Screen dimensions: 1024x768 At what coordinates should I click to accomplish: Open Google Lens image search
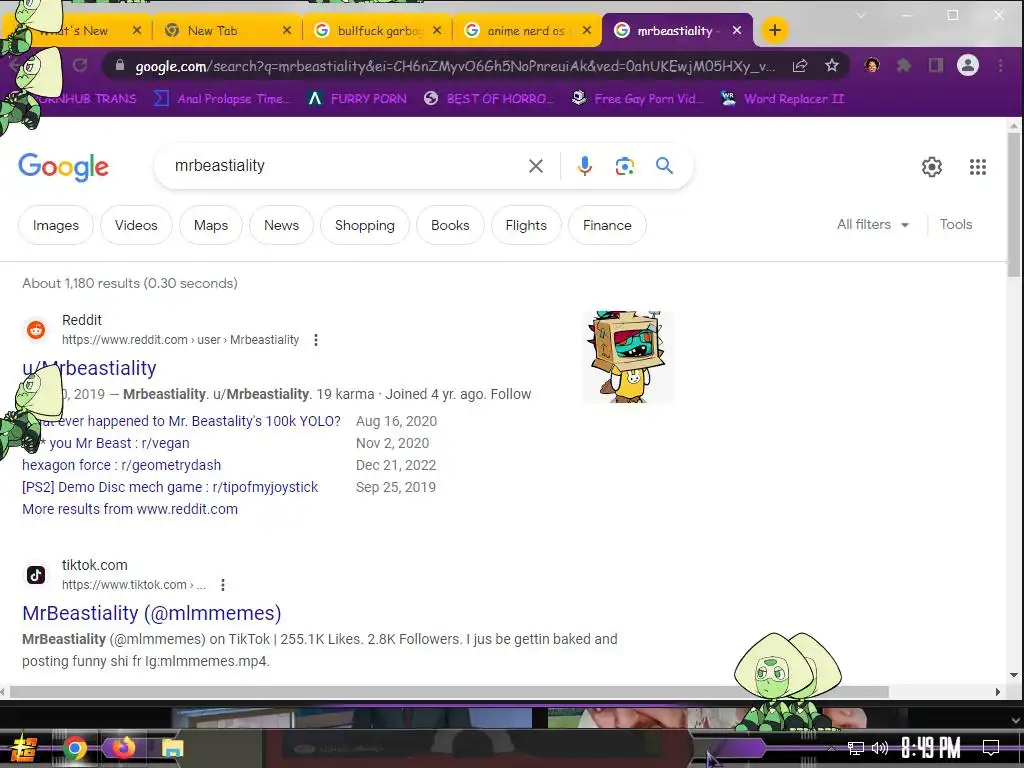(624, 167)
